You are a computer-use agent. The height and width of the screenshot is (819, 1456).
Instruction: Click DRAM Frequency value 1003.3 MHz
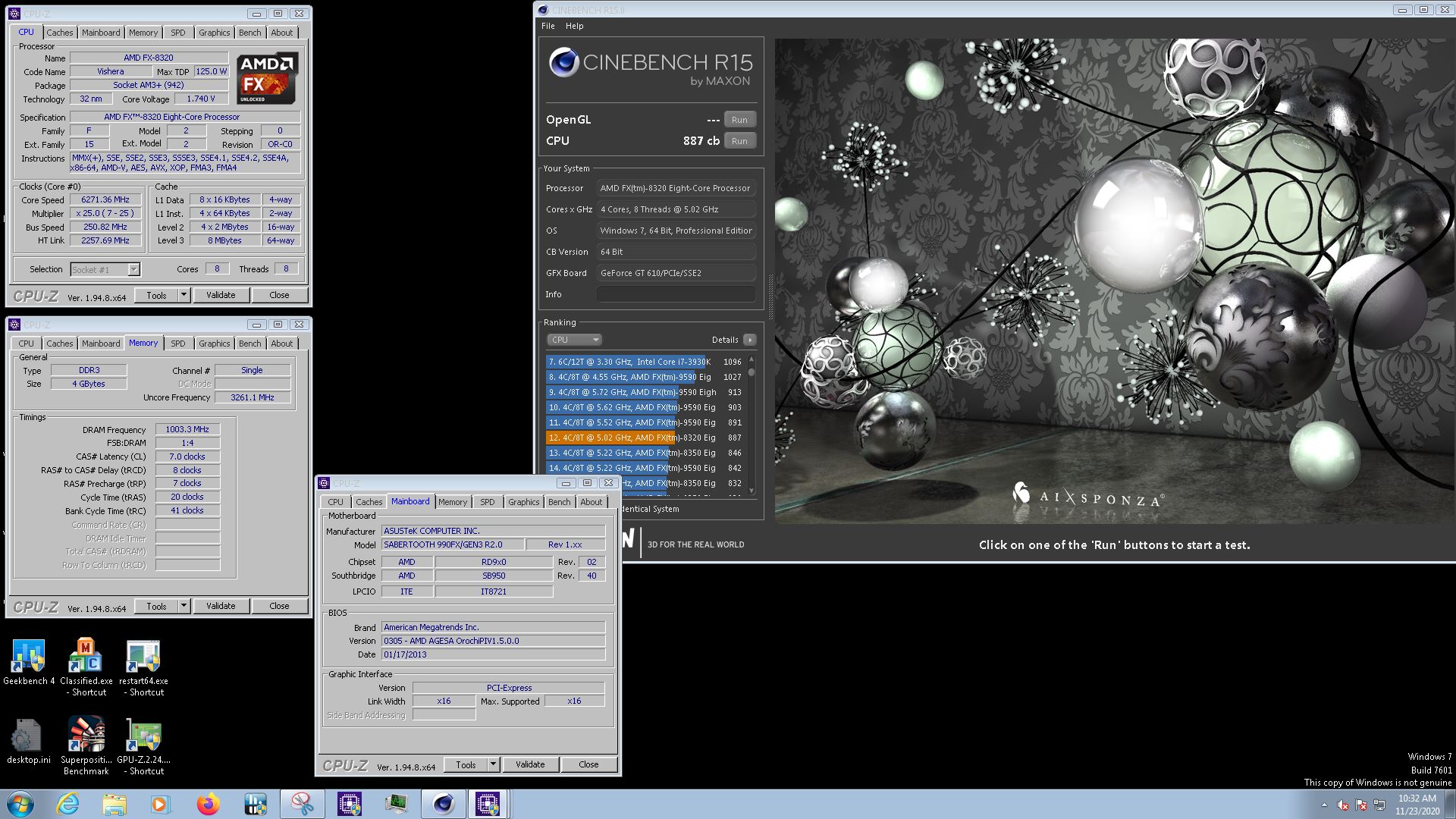[187, 429]
